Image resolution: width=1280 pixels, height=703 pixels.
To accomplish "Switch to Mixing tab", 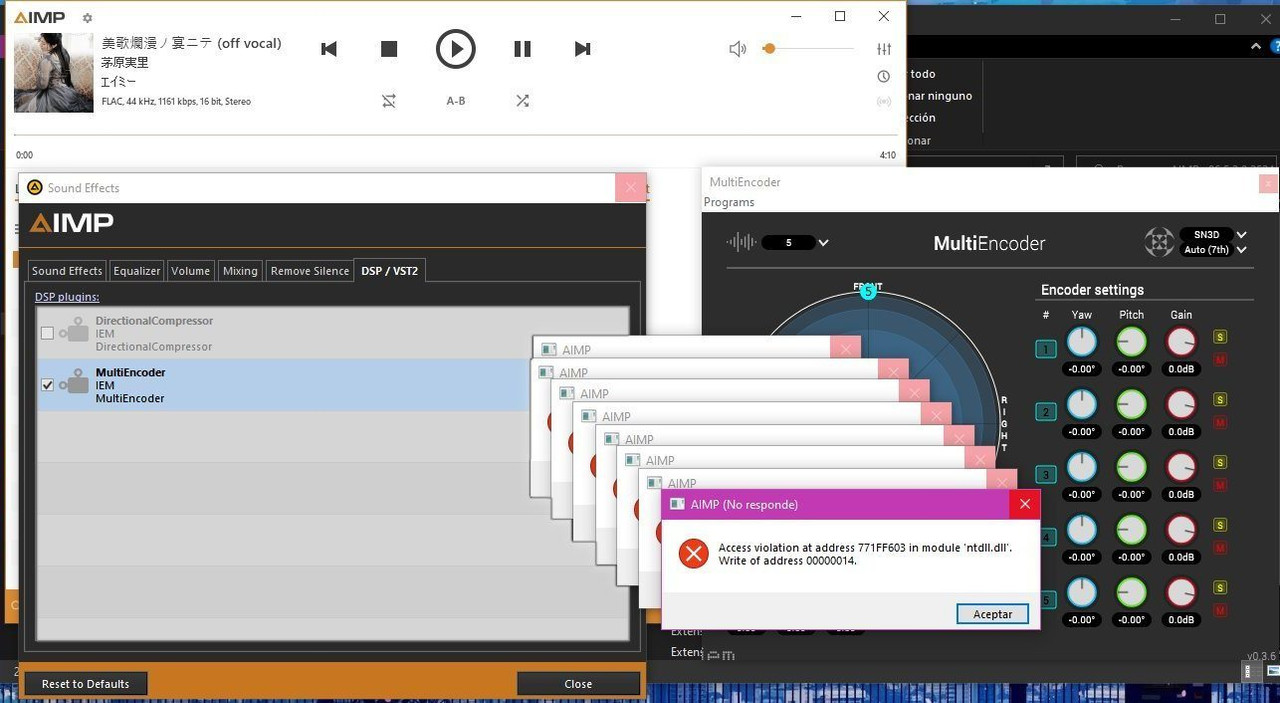I will coord(240,271).
